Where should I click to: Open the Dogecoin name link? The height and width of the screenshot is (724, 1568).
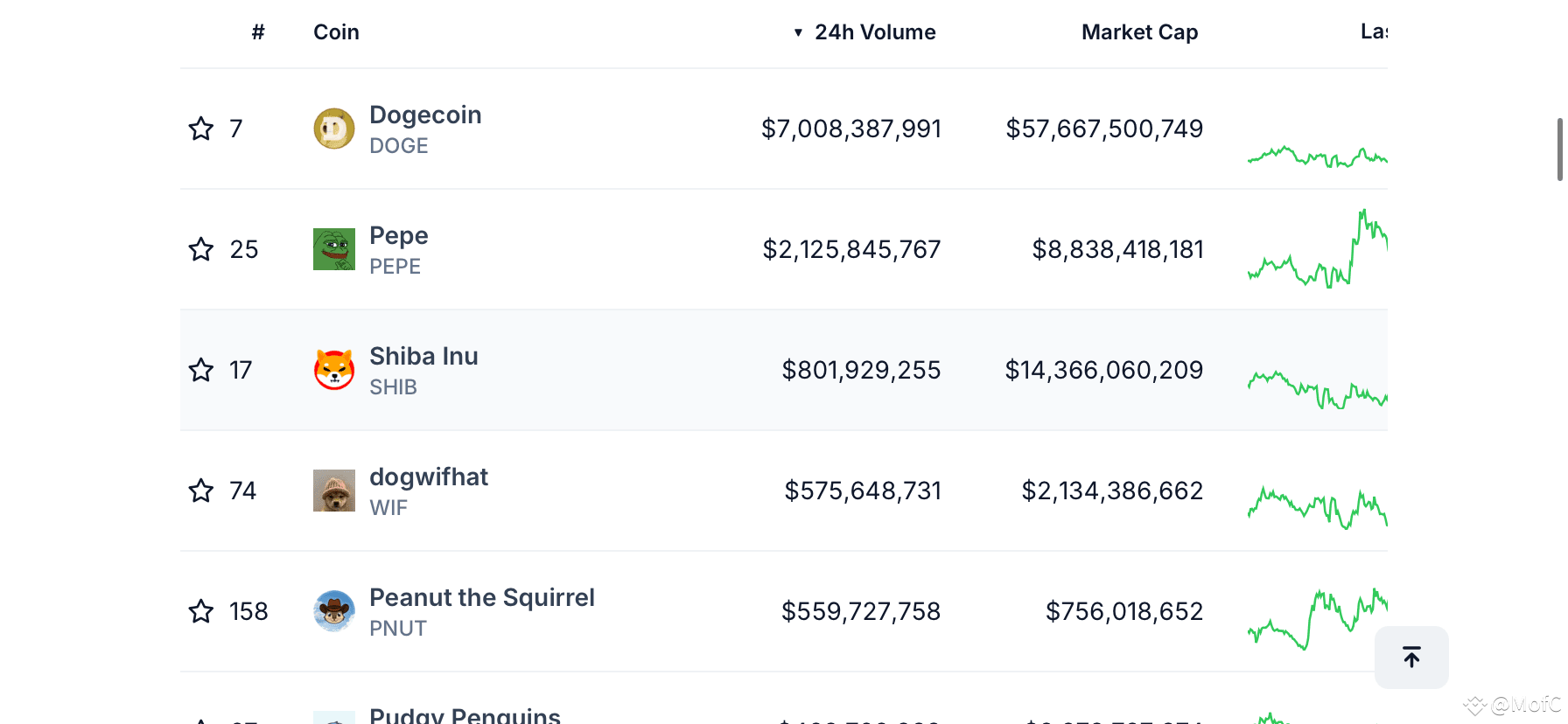[425, 115]
